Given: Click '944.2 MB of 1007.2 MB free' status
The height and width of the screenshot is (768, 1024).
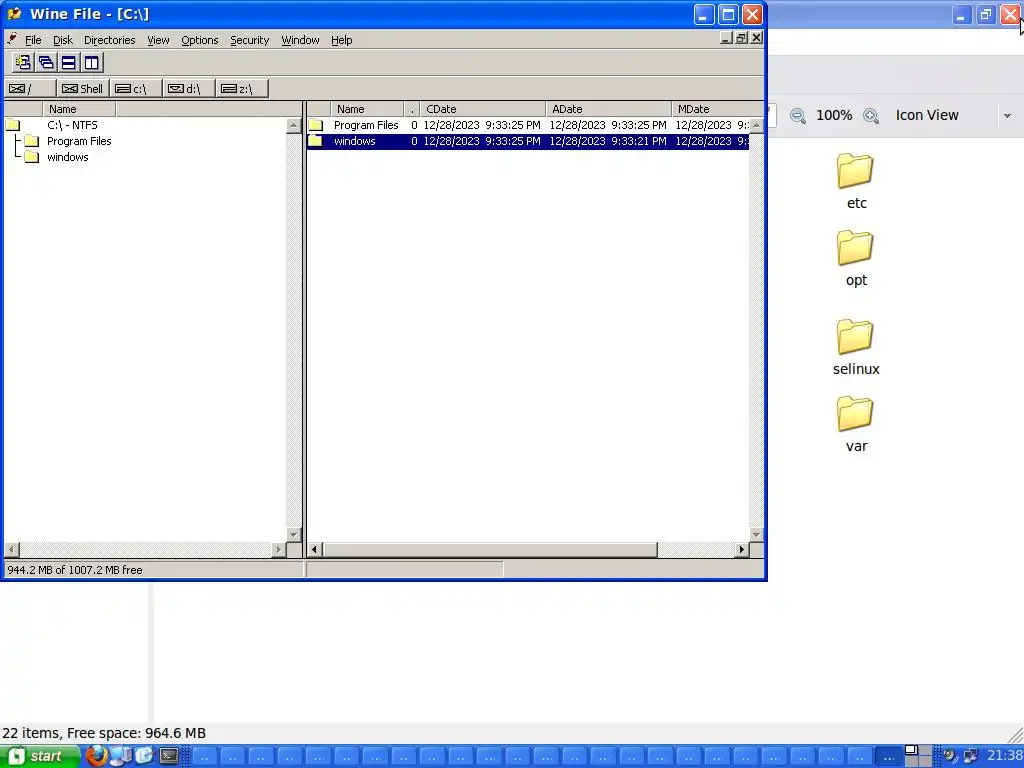Looking at the screenshot, I should pos(74,570).
